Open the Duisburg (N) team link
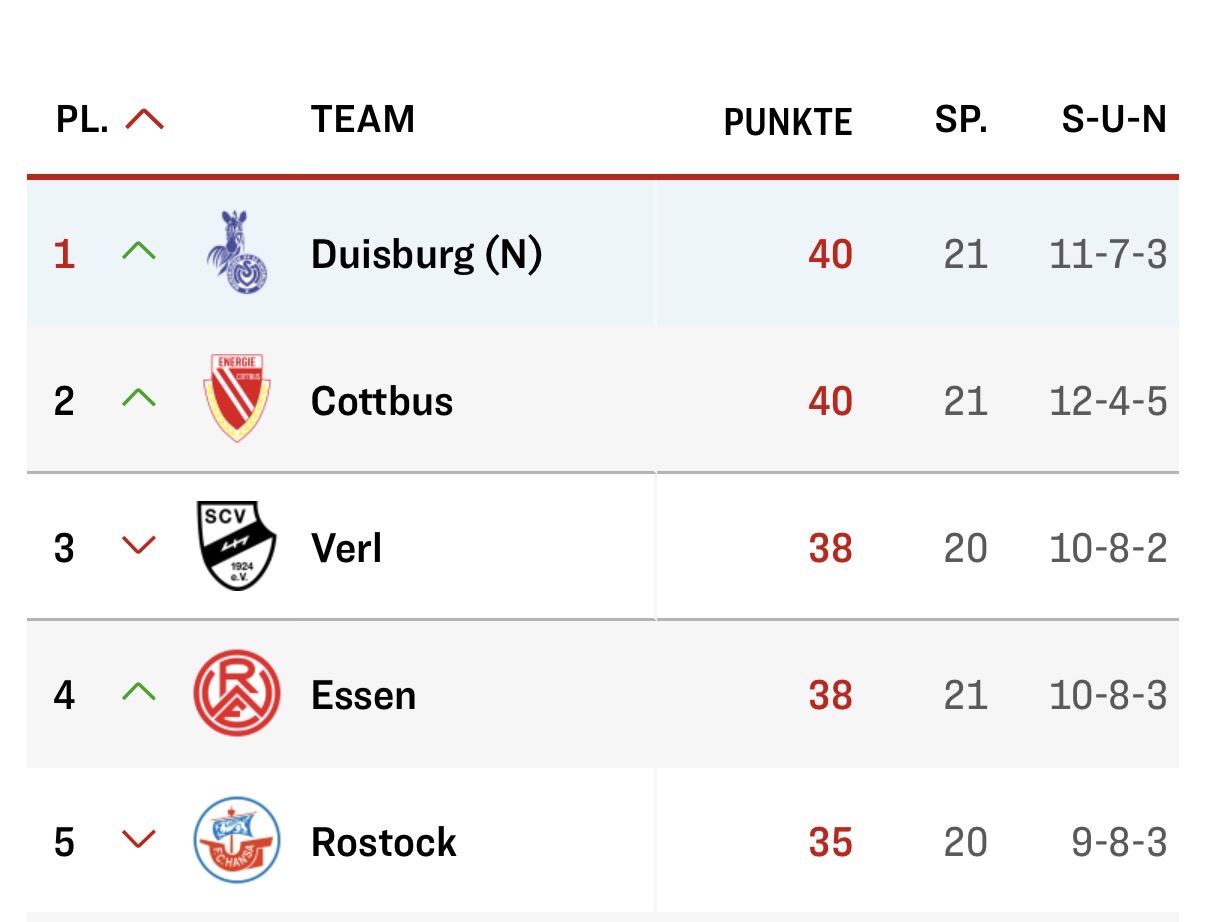The height and width of the screenshot is (922, 1206). (426, 255)
